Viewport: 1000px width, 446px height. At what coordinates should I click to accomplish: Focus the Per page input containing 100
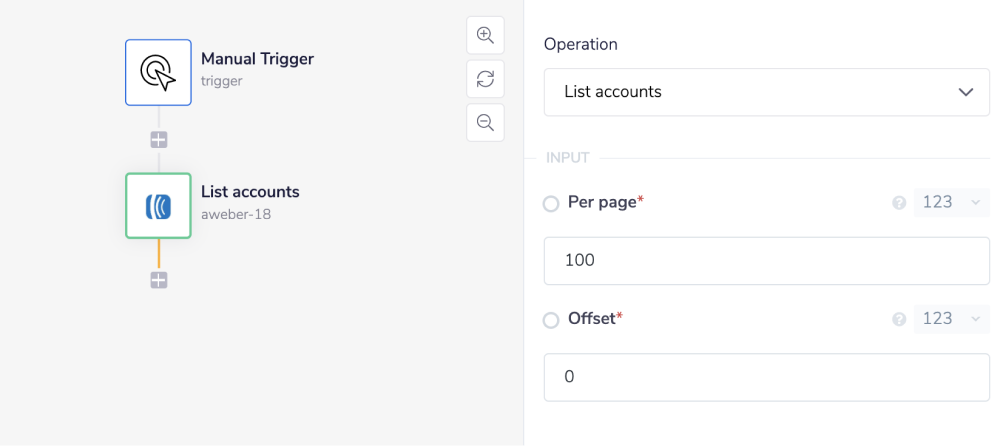(x=766, y=261)
